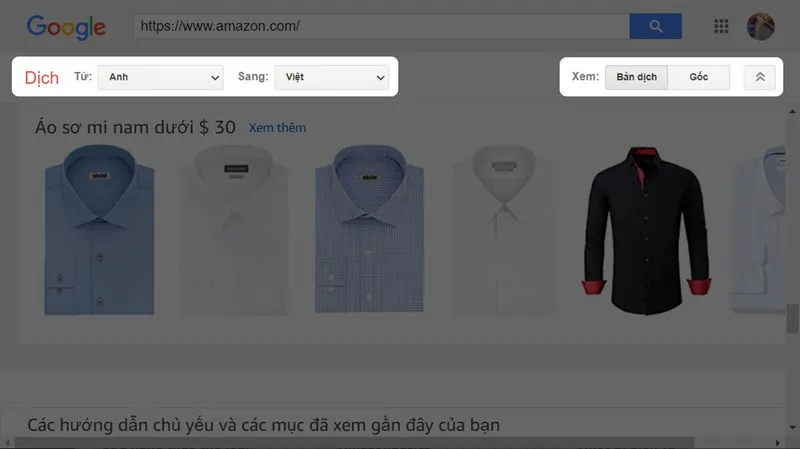The width and height of the screenshot is (800, 449).
Task: Open the 'Xem thêm' link
Action: coord(278,128)
